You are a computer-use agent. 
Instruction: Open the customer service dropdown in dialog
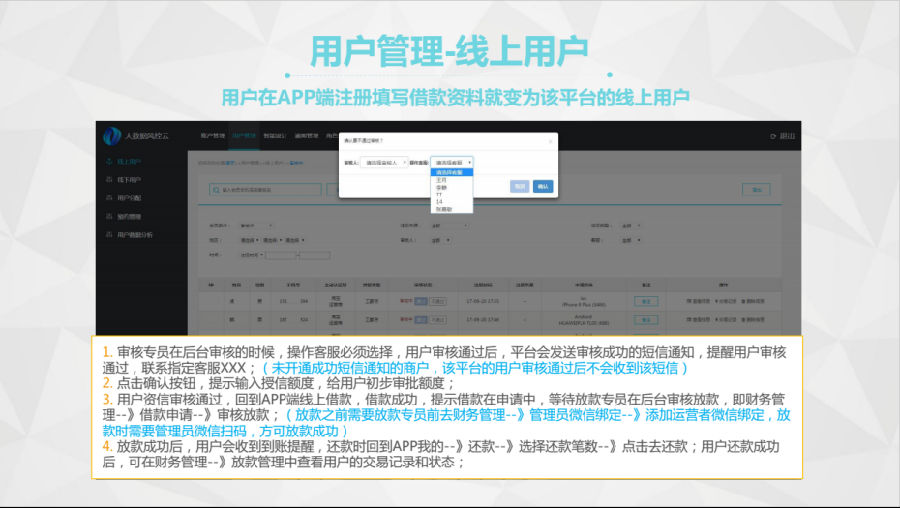452,161
